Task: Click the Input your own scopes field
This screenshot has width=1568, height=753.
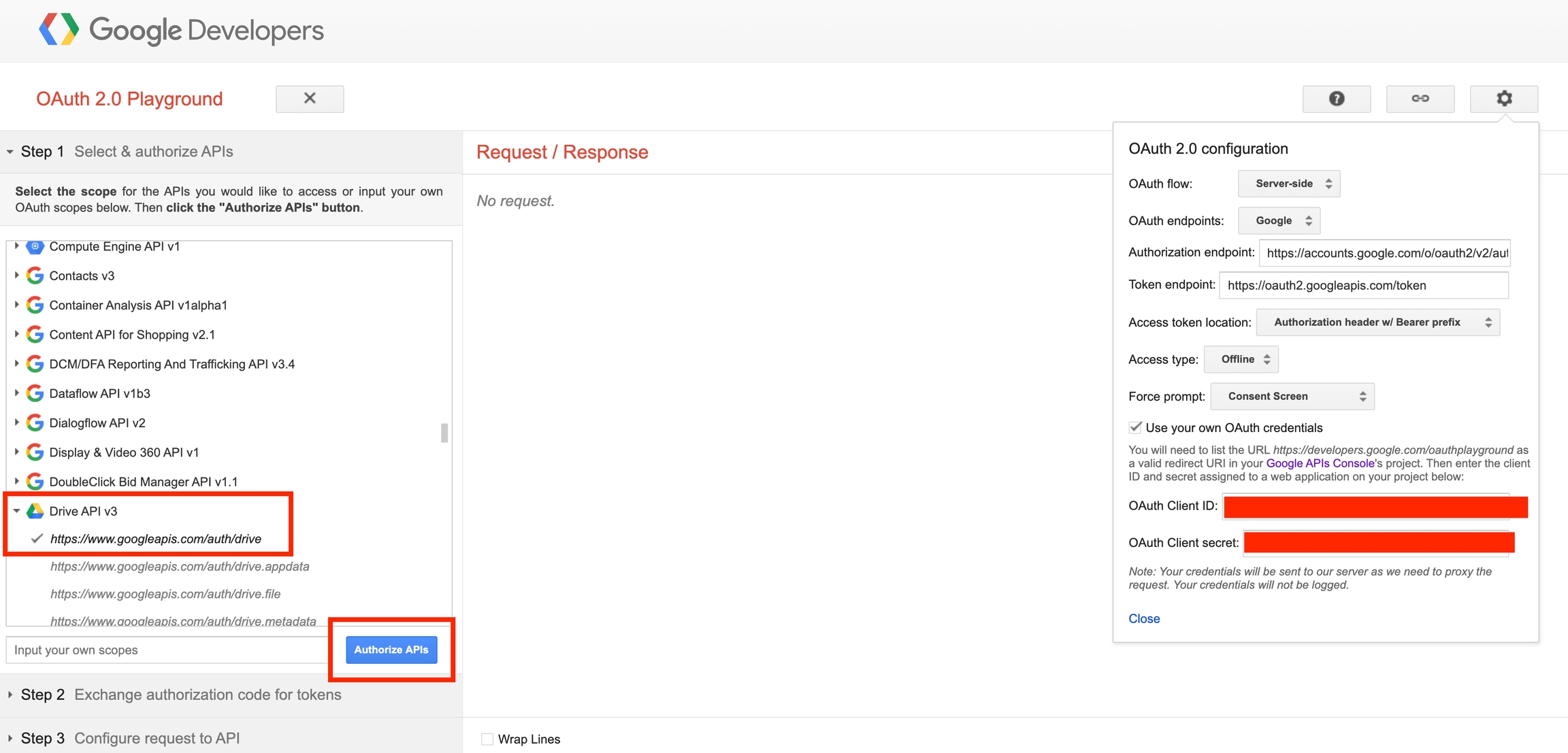Action: pyautogui.click(x=167, y=650)
